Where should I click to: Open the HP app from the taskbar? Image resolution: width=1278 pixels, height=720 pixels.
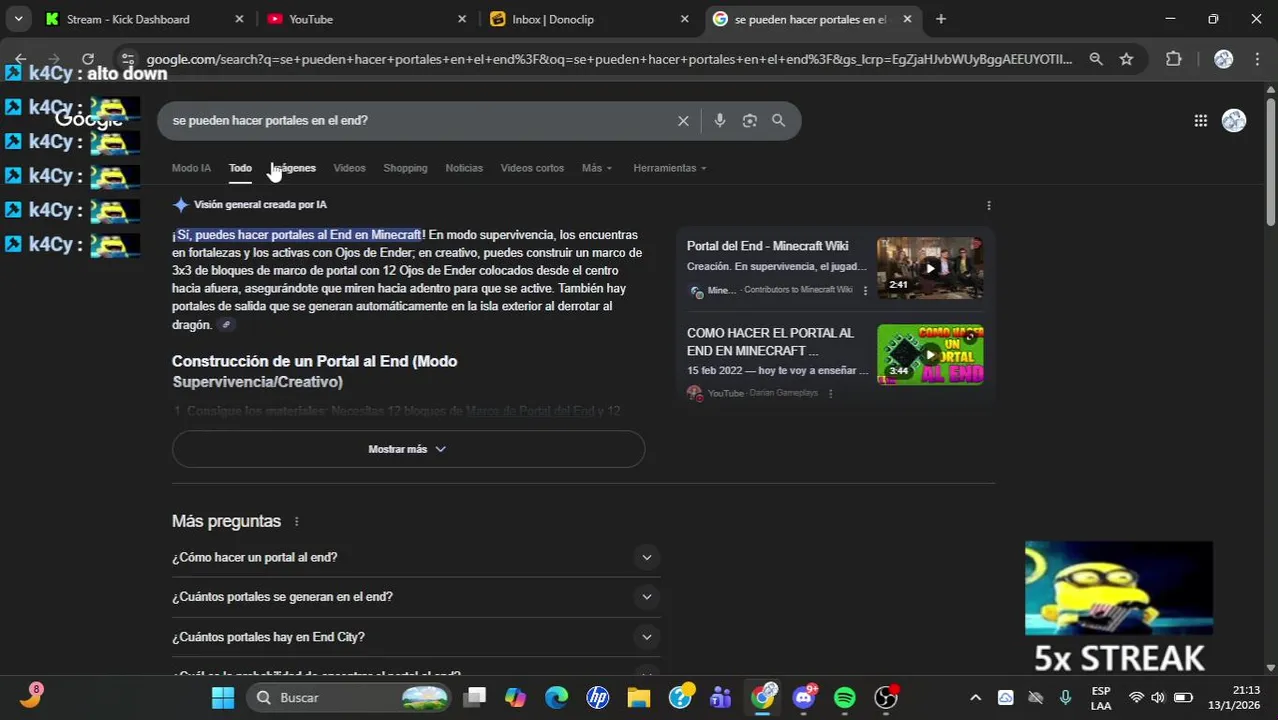pyautogui.click(x=598, y=697)
